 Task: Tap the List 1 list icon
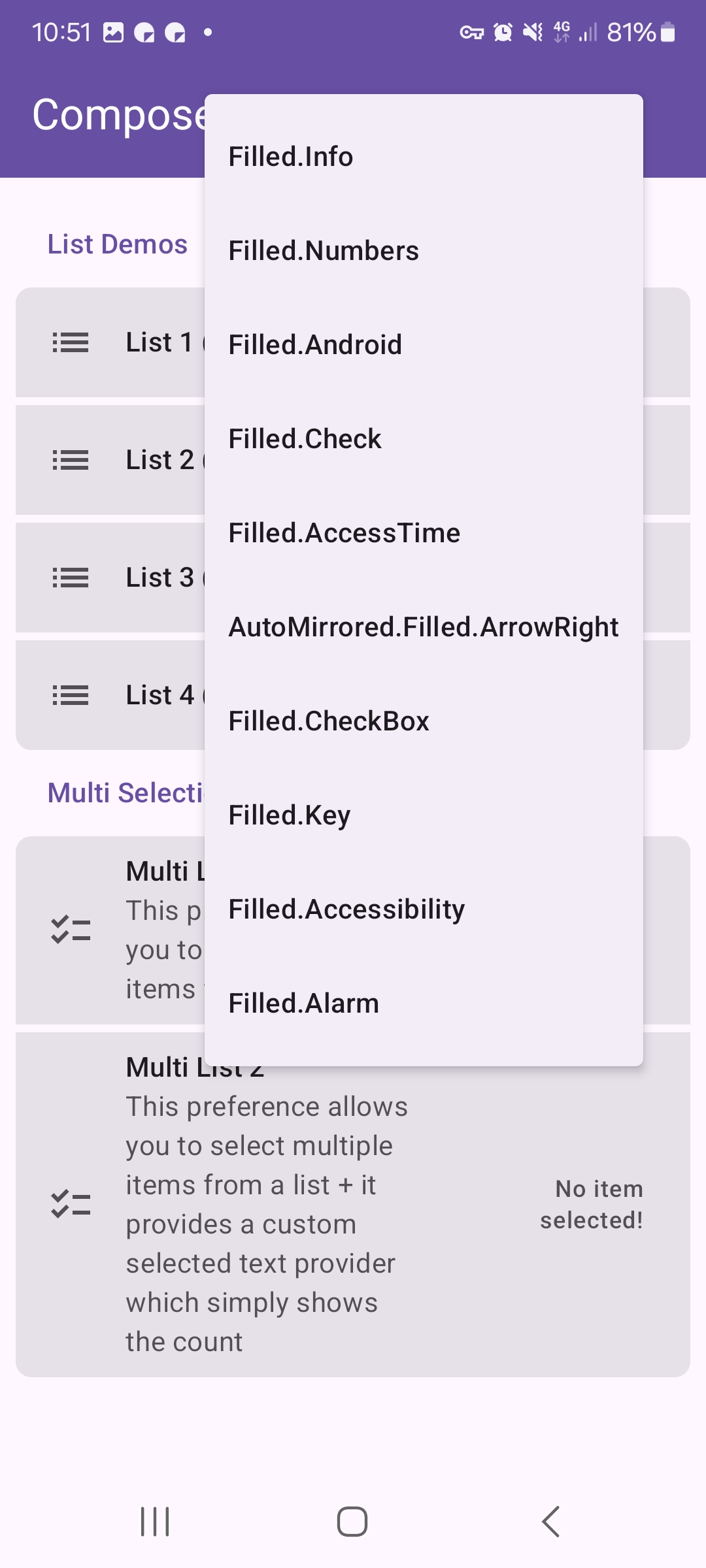pos(71,342)
